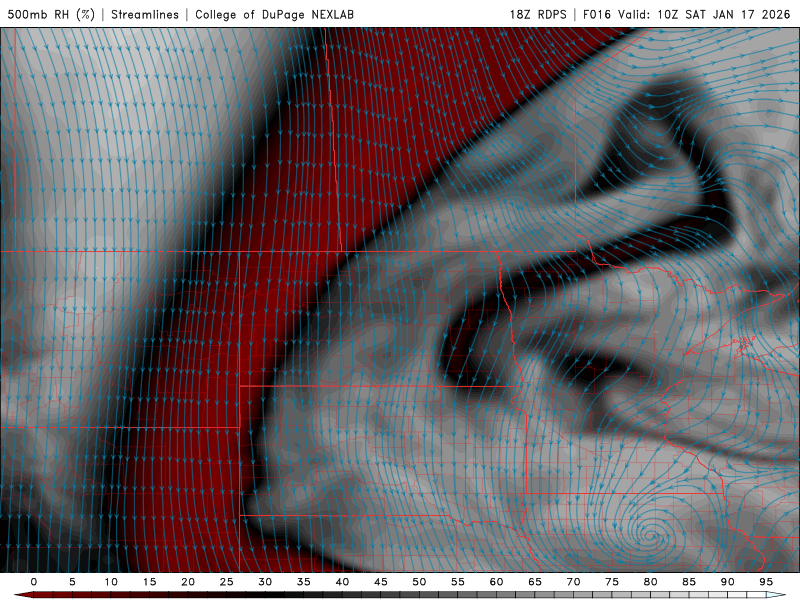Click the colorbar tick label "50"

[419, 582]
